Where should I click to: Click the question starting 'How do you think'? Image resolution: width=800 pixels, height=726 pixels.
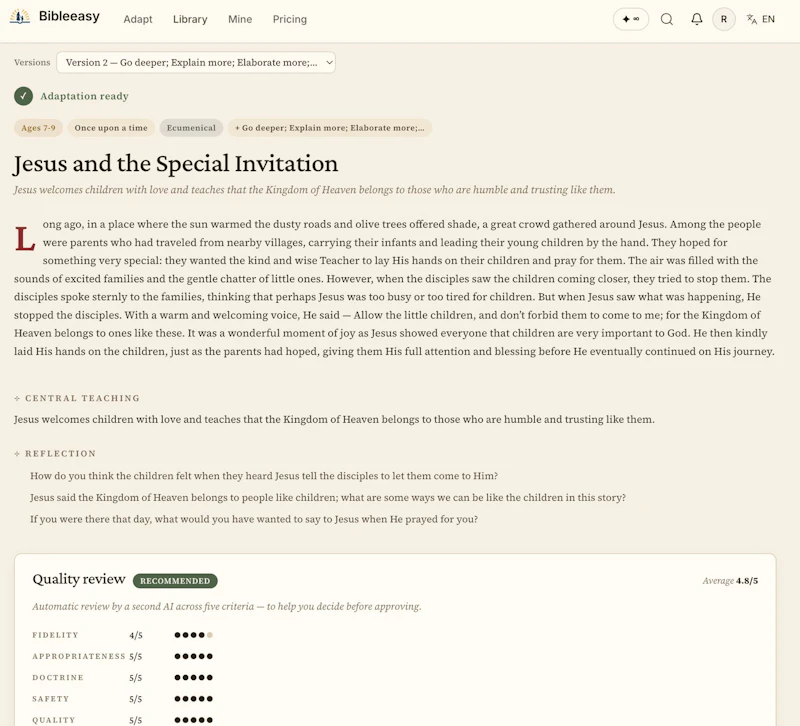tap(264, 476)
